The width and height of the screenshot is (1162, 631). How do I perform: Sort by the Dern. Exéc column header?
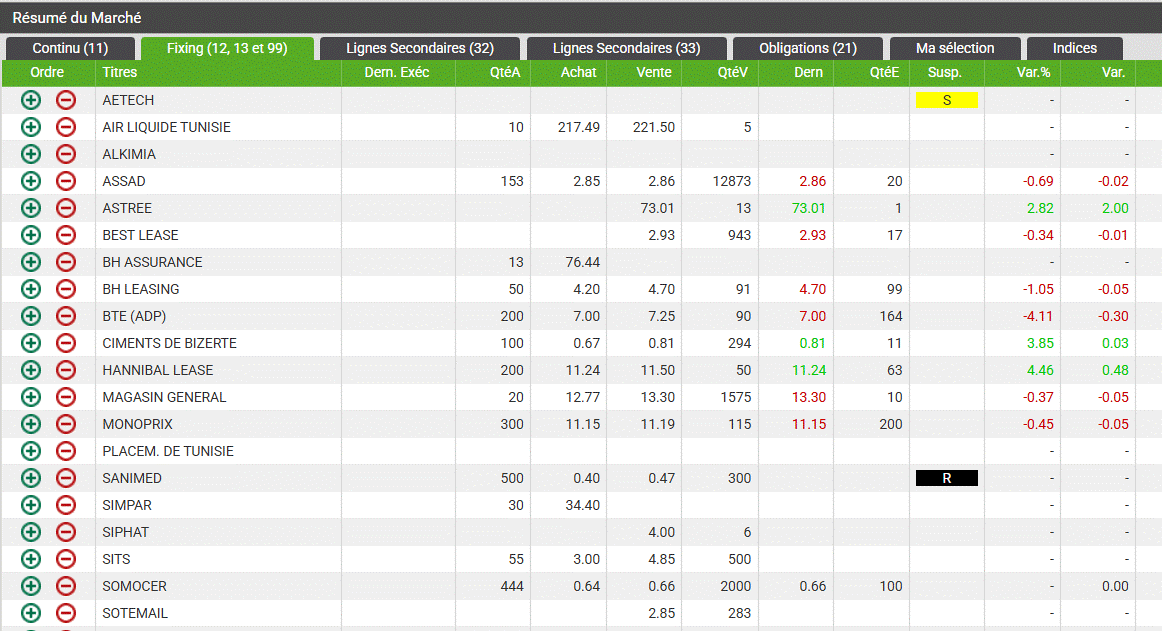(x=397, y=73)
